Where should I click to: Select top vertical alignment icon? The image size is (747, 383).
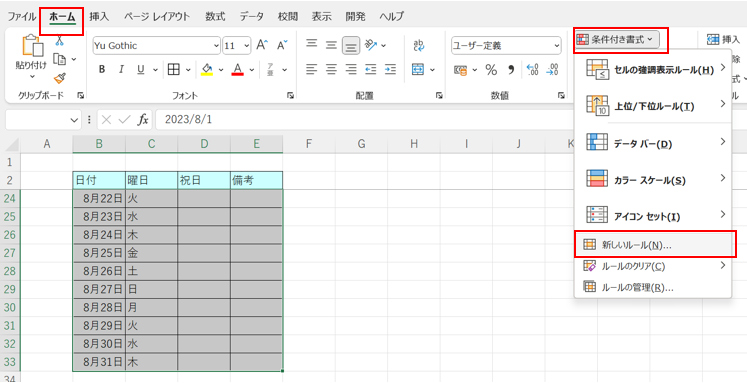click(x=312, y=45)
